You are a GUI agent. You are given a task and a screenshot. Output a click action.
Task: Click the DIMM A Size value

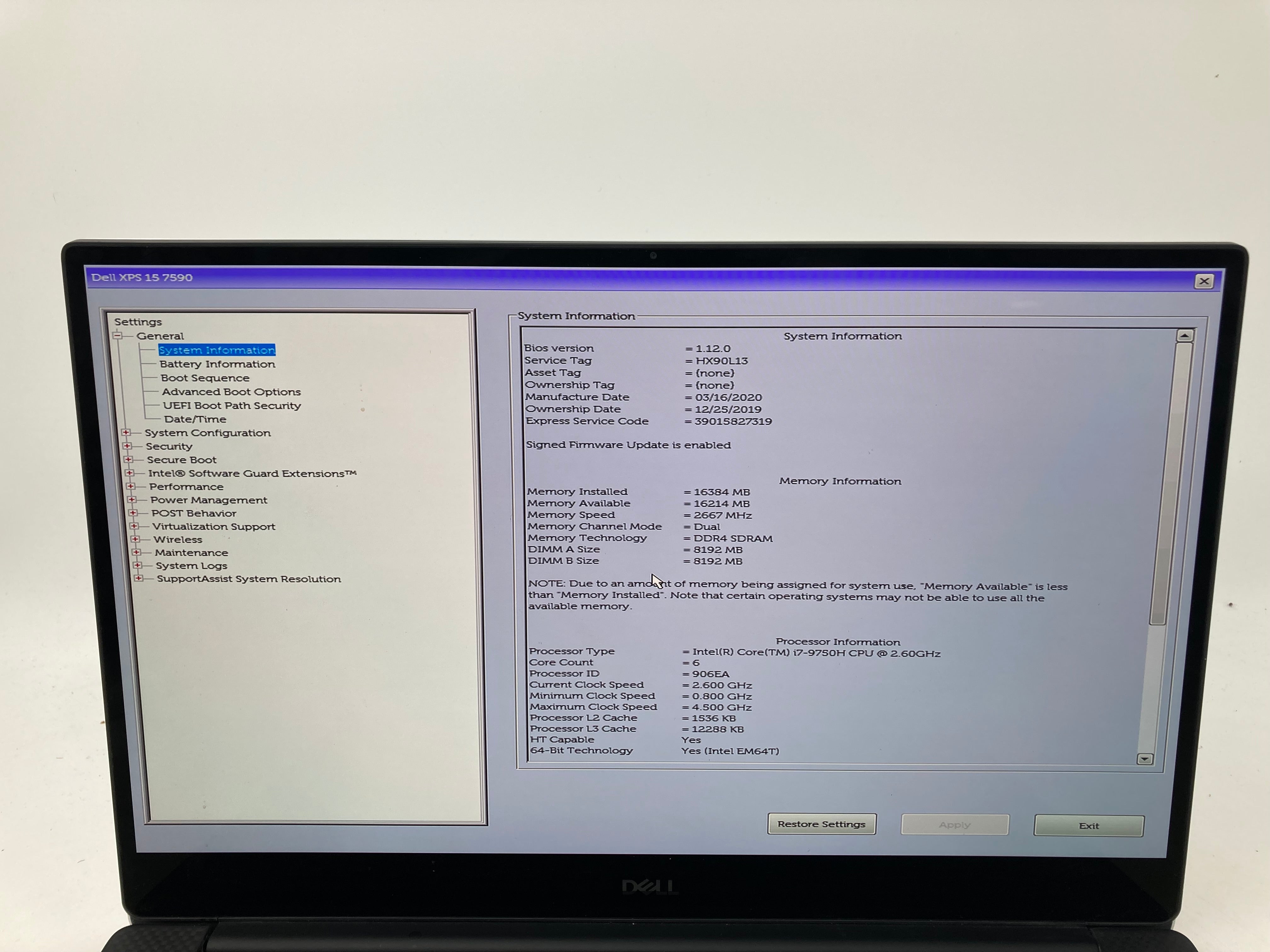point(718,550)
